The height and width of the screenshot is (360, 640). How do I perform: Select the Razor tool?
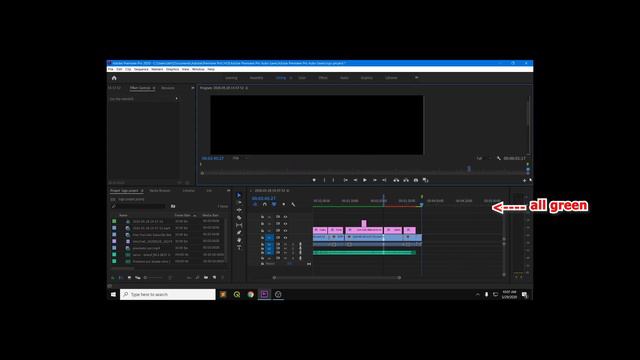coord(239,218)
